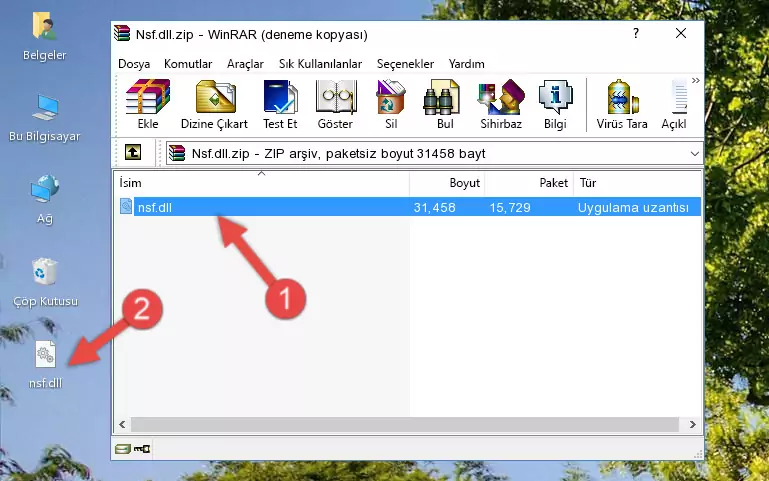
Task: Click the Bilgi (Info) toolbar icon
Action: 555,97
